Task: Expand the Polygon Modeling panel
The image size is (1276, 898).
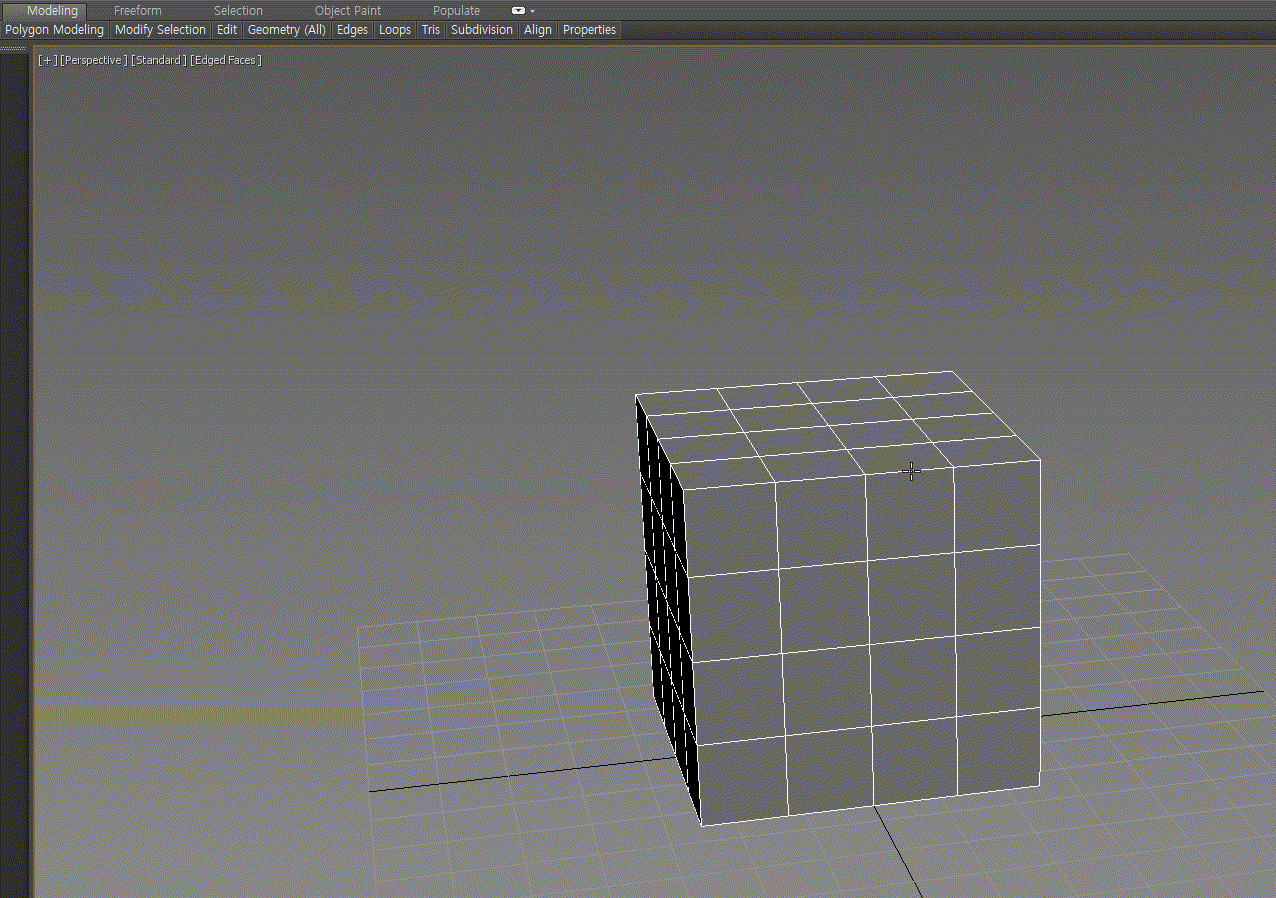Action: (55, 30)
